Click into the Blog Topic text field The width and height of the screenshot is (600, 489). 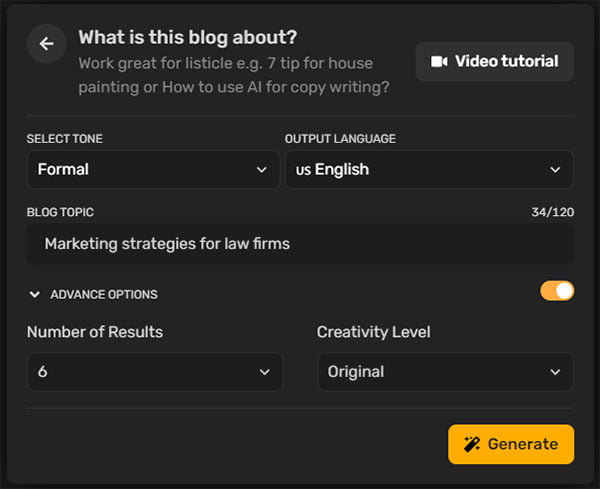300,244
